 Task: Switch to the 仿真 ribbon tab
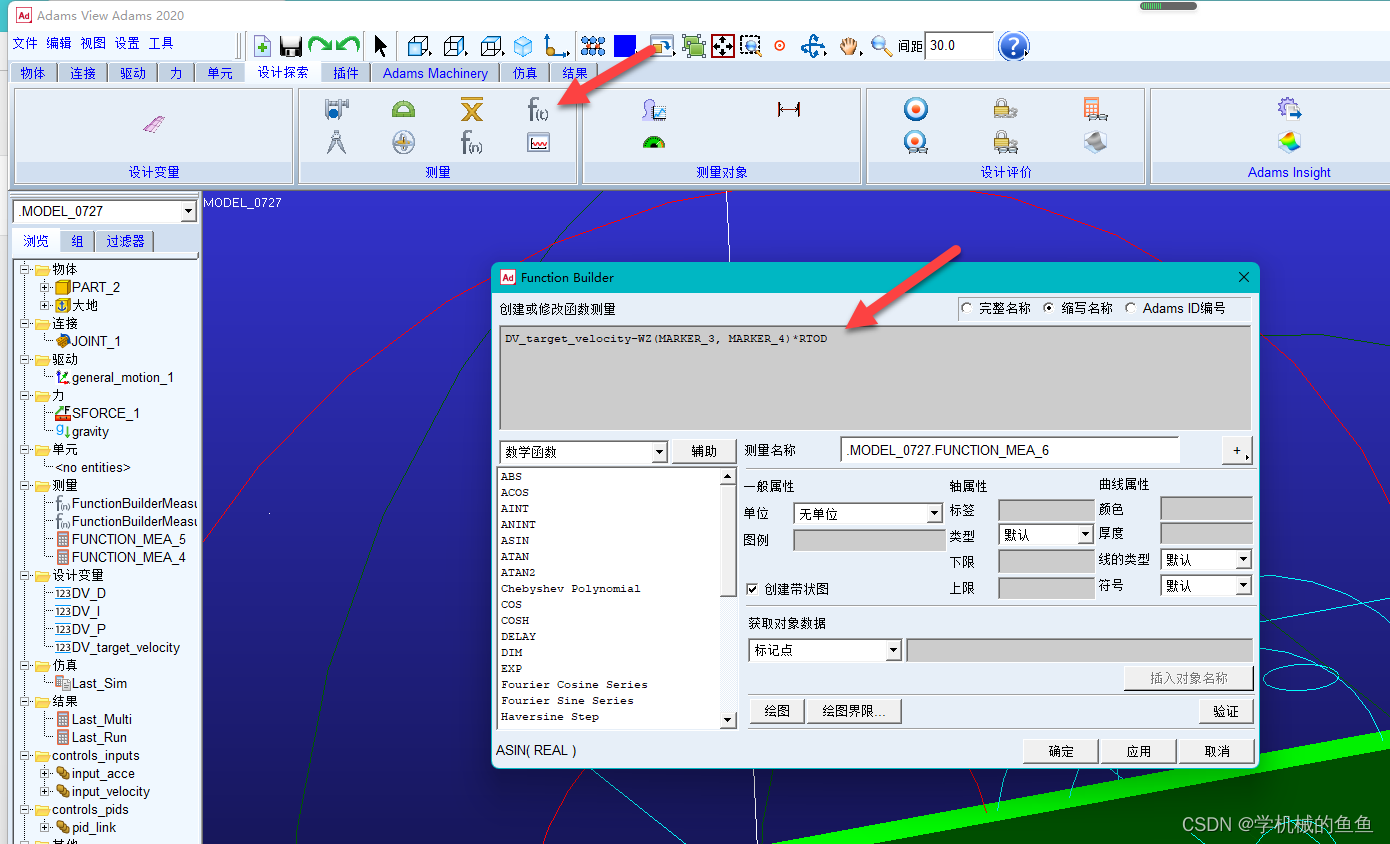[525, 73]
